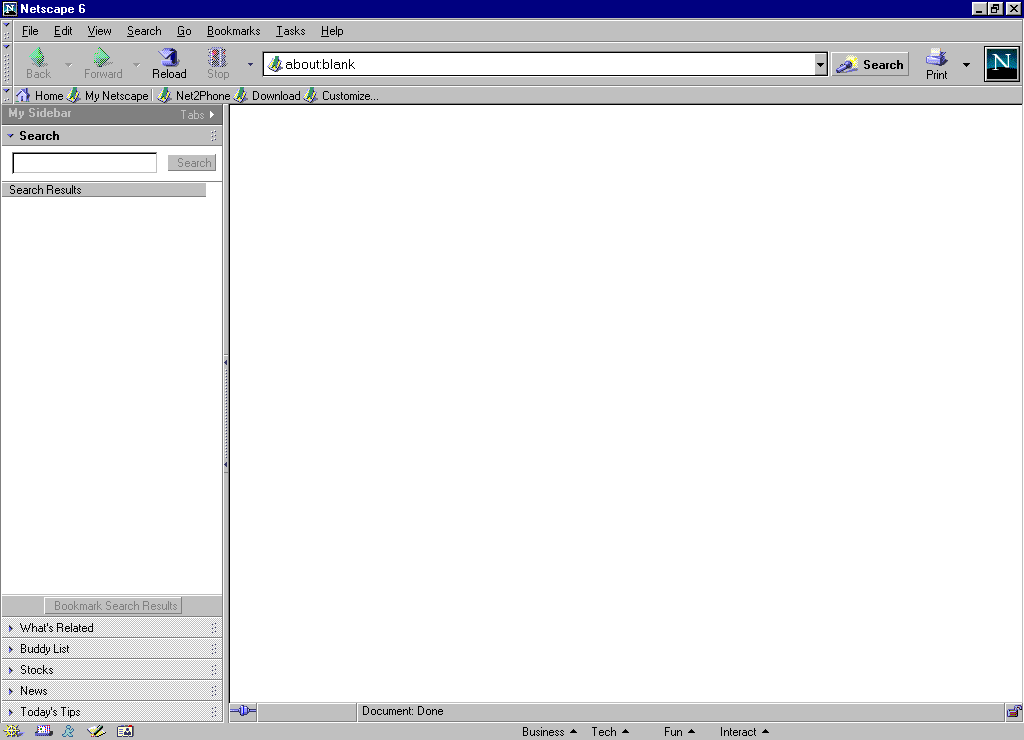Image resolution: width=1024 pixels, height=740 pixels.
Task: Open Composer pen icon in taskbar
Action: click(97, 732)
